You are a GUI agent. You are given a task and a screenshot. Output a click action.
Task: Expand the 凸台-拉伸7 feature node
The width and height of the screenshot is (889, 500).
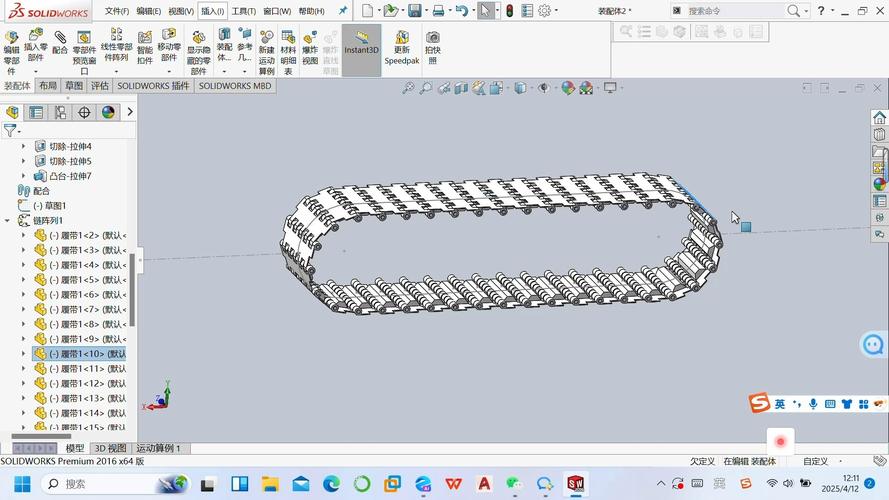24,176
